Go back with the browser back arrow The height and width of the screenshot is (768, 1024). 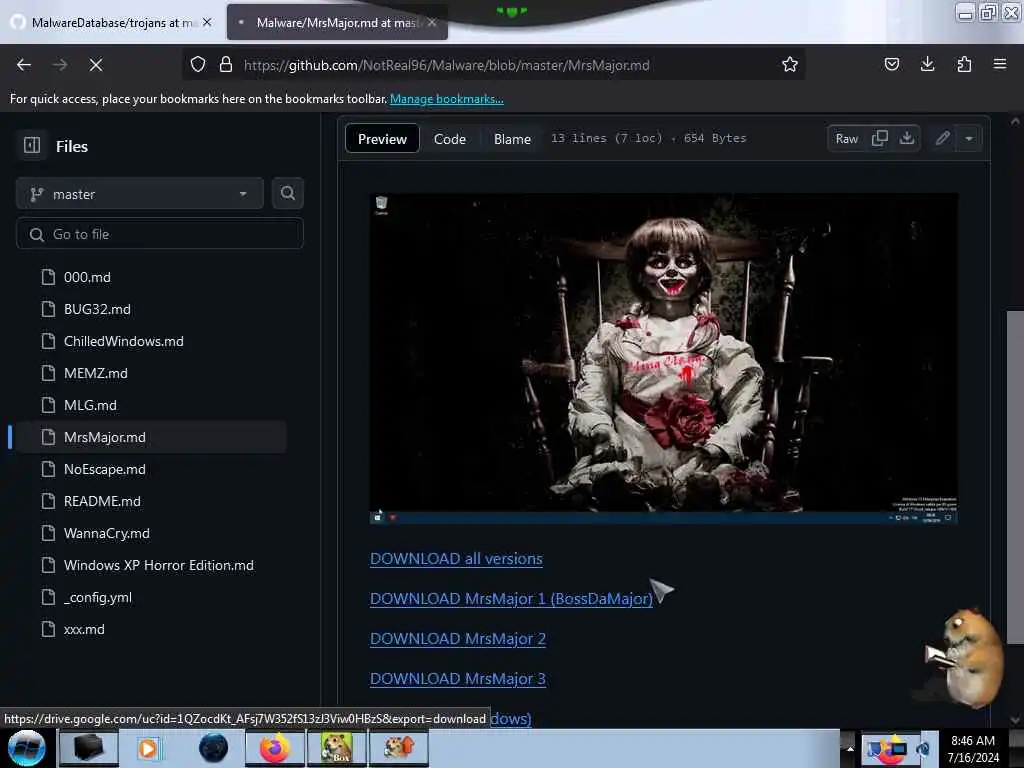24,65
